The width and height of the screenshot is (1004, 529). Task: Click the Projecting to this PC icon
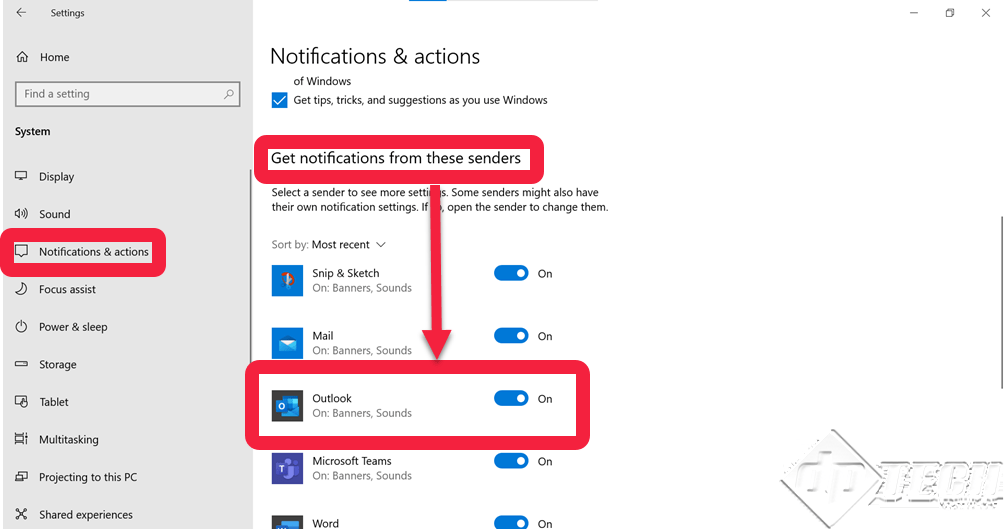[21, 476]
